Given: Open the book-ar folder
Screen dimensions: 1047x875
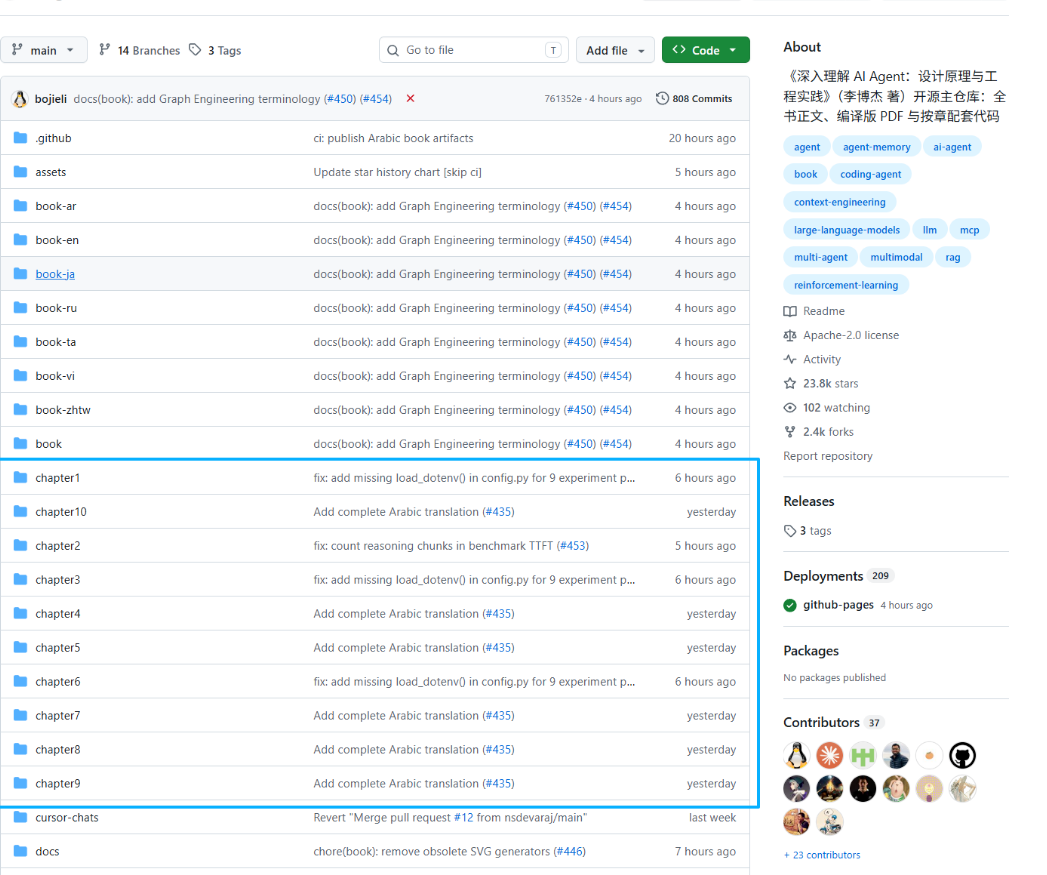Looking at the screenshot, I should pos(55,206).
